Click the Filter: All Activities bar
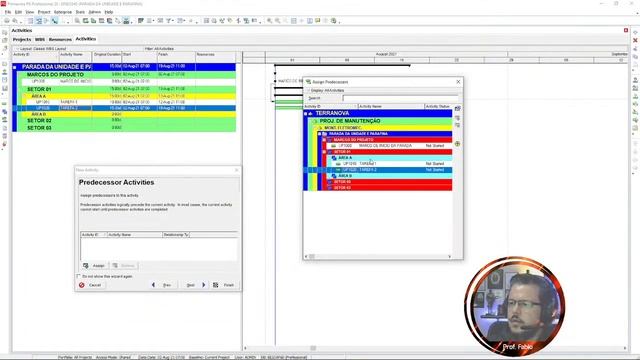This screenshot has height=360, width=640. [x=159, y=49]
